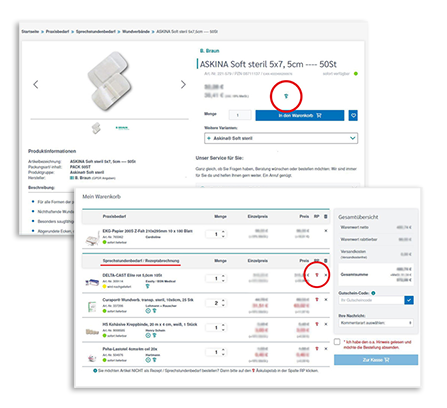This screenshot has width=447, height=408.
Task: Open 'EKG-Papier' product name in cart
Action: pyautogui.click(x=147, y=231)
